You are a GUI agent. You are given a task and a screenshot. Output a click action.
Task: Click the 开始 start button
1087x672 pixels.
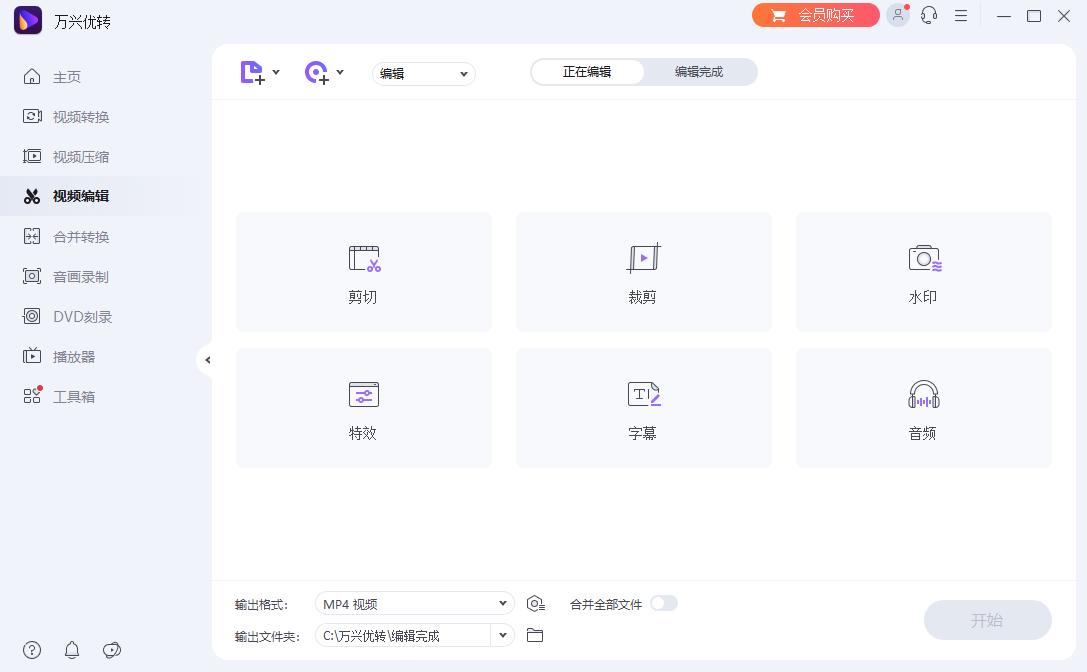987,620
